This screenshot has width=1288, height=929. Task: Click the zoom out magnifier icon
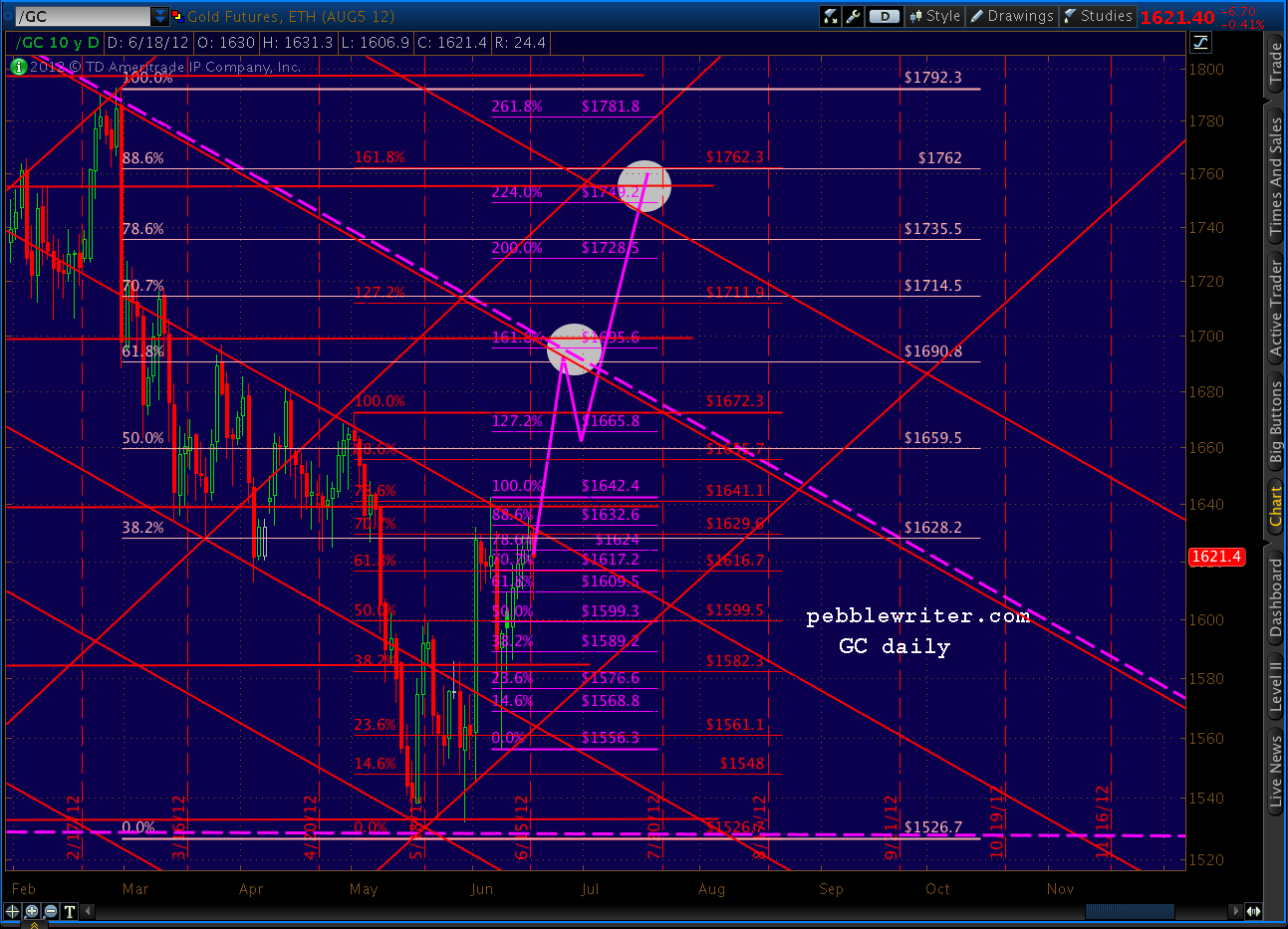pos(51,911)
